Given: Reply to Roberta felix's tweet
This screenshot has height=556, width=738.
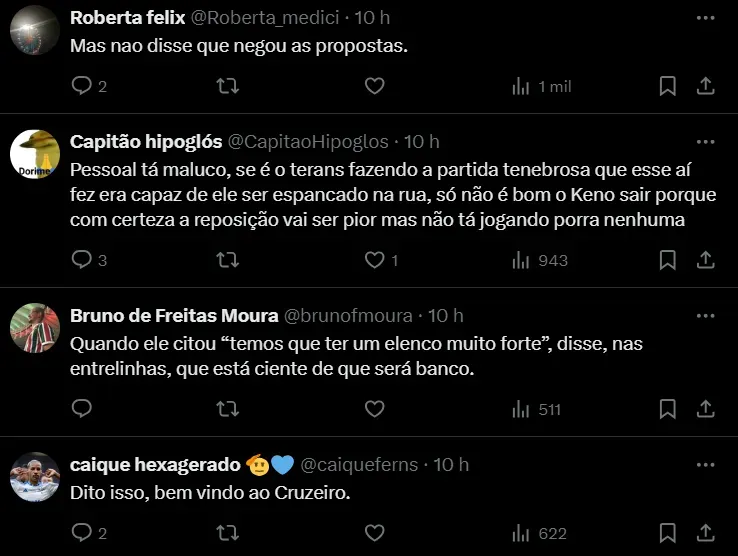Looking at the screenshot, I should pyautogui.click(x=82, y=87).
